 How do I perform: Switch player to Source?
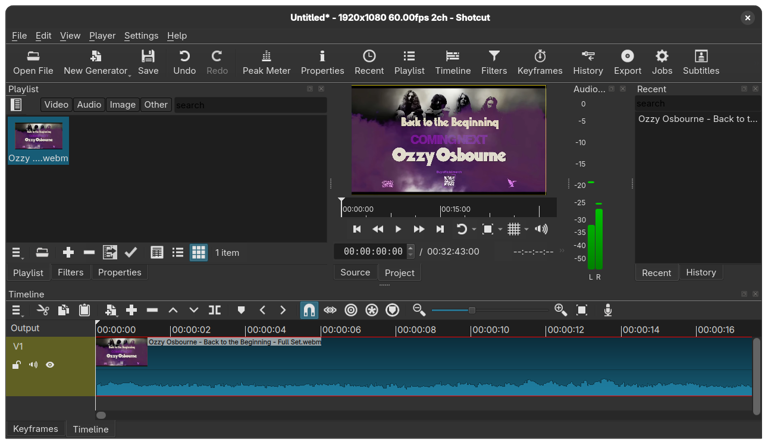[x=355, y=272]
